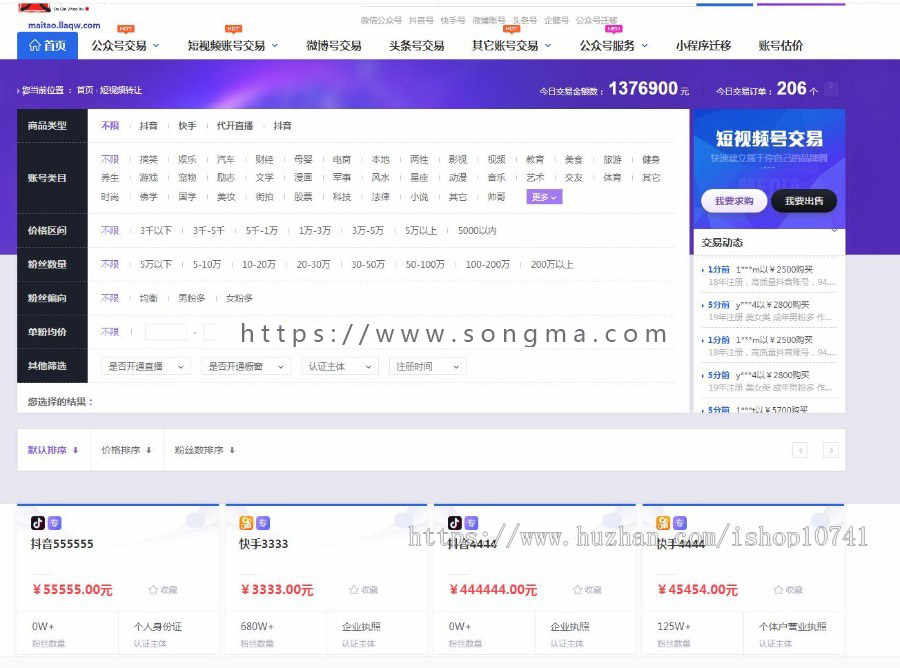Favorite the 快手4444 listing
Screen dimensions: 900x668
click(788, 589)
